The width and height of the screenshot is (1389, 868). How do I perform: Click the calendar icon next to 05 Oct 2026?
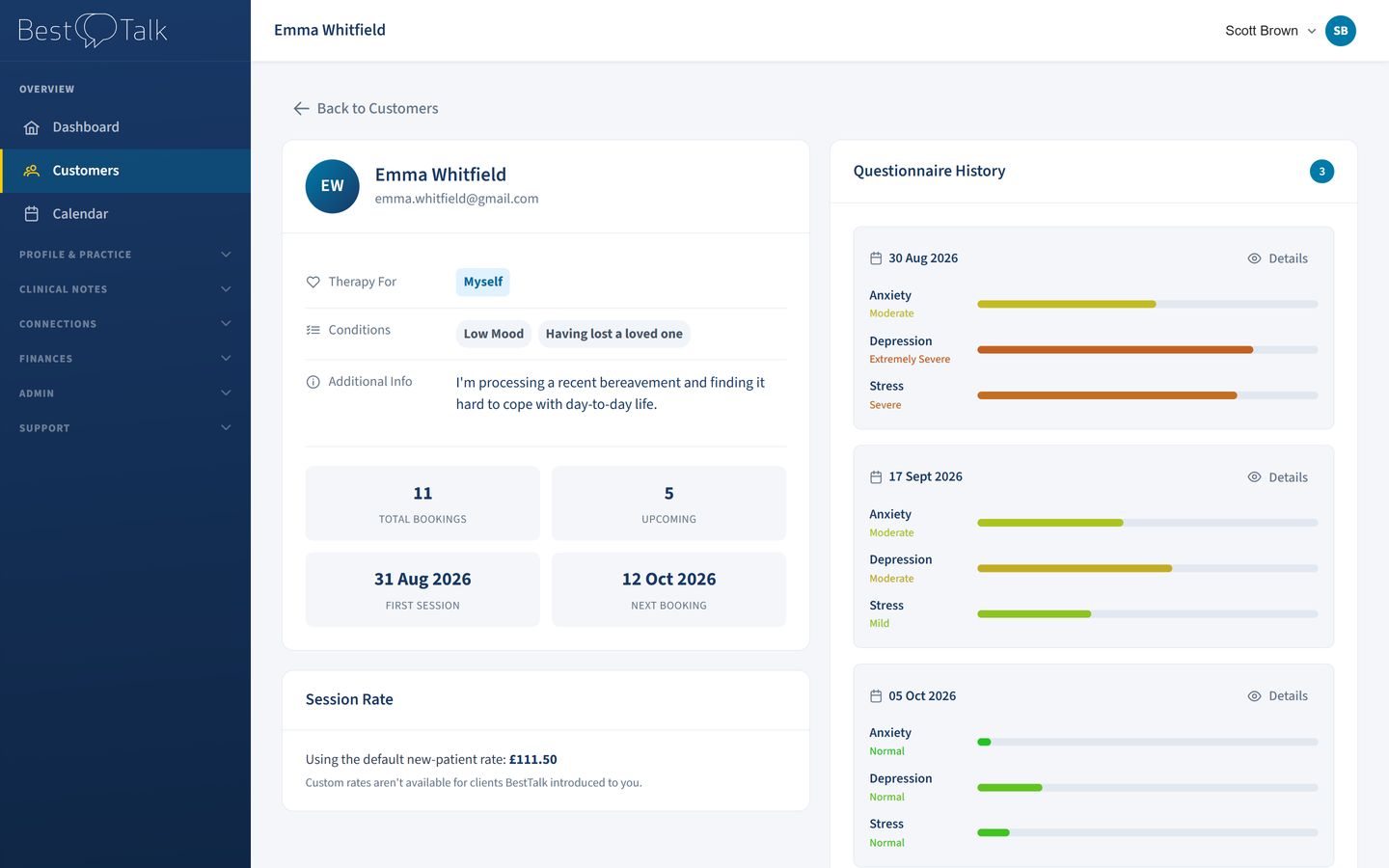click(x=876, y=696)
